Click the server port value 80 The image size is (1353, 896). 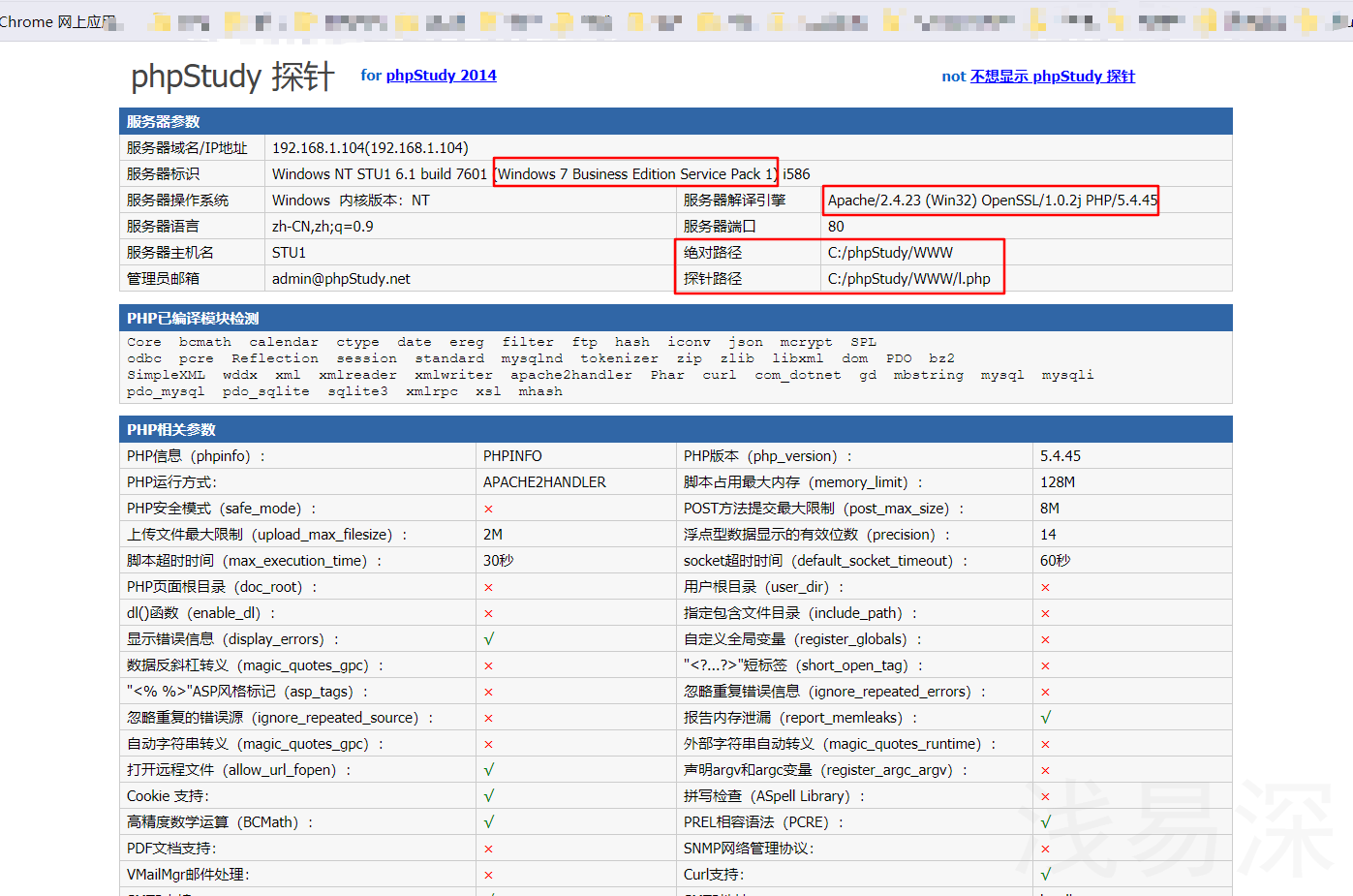click(x=836, y=227)
